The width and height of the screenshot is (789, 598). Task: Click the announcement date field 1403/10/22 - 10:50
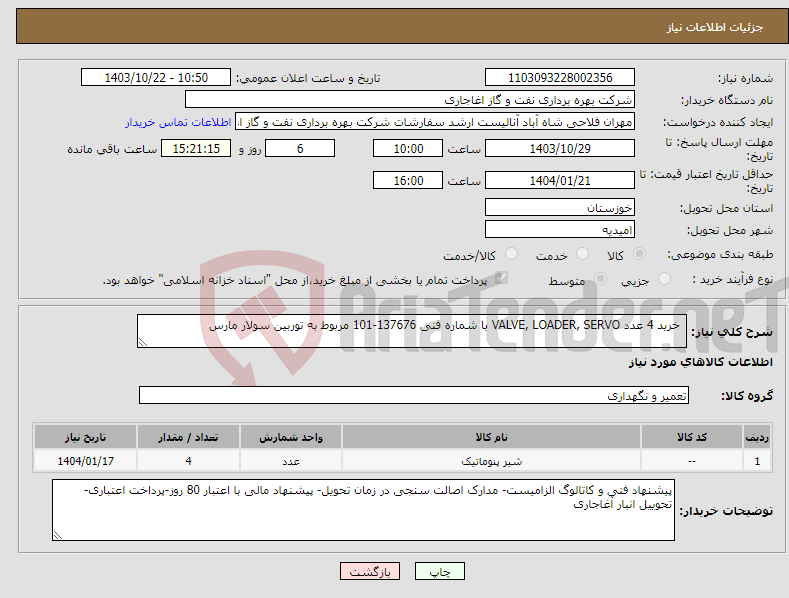pyautogui.click(x=156, y=78)
